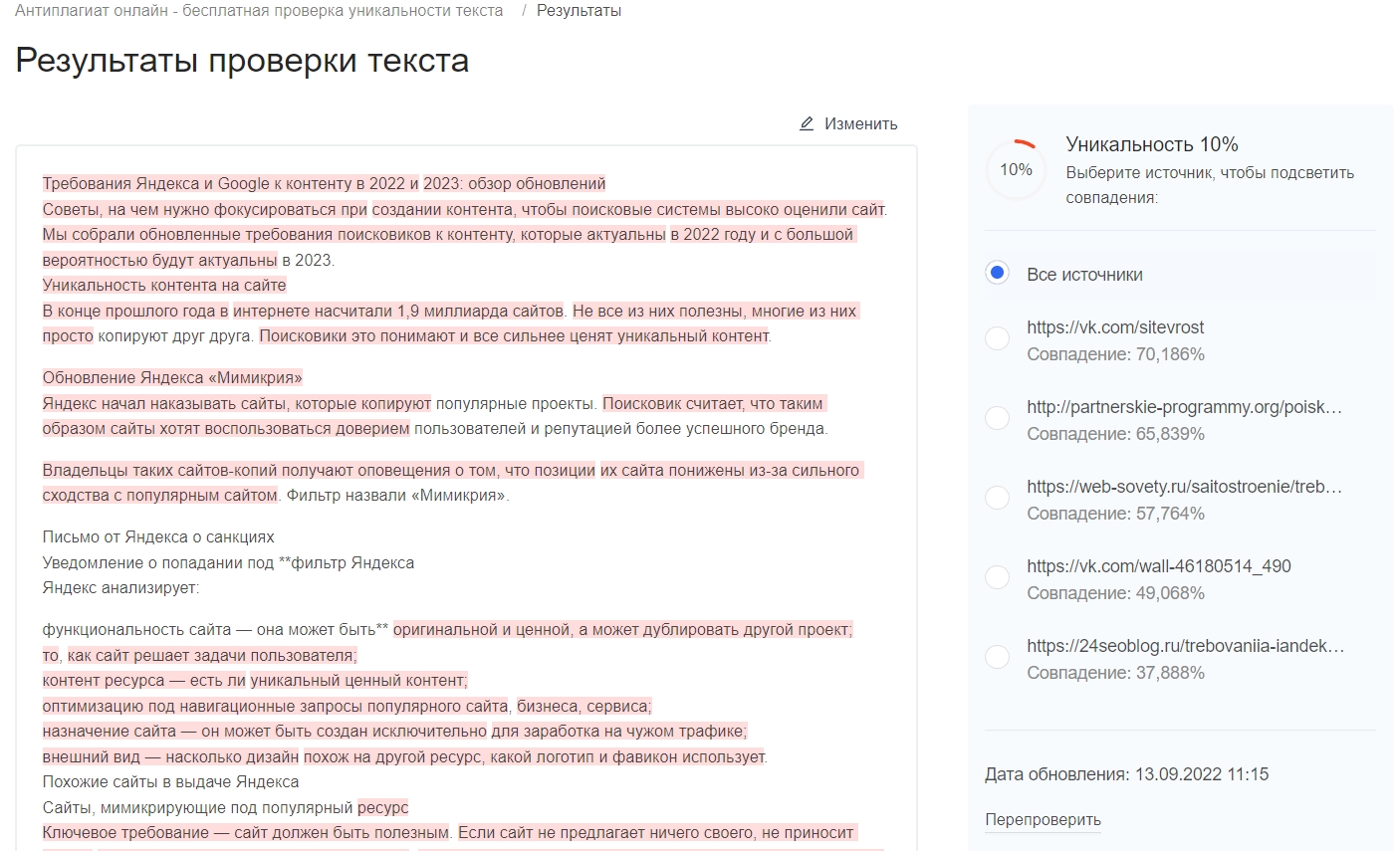Open the https://vk.com/wall-46180514_490 link
The width and height of the screenshot is (1400, 851).
pyautogui.click(x=1159, y=566)
